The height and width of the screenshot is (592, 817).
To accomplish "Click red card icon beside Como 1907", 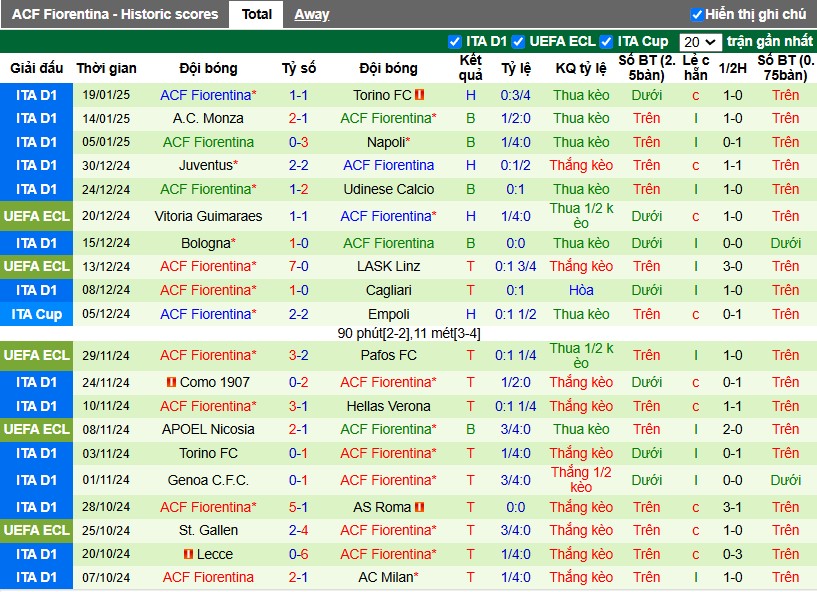I will tap(171, 382).
